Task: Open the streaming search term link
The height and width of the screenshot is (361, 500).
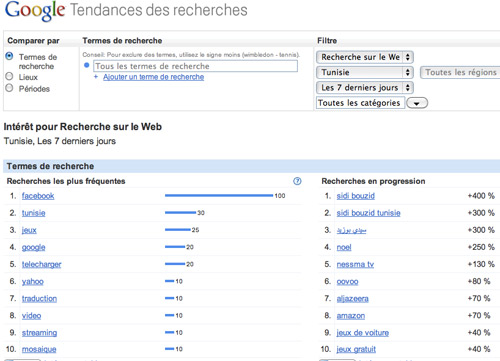Action: point(39,333)
